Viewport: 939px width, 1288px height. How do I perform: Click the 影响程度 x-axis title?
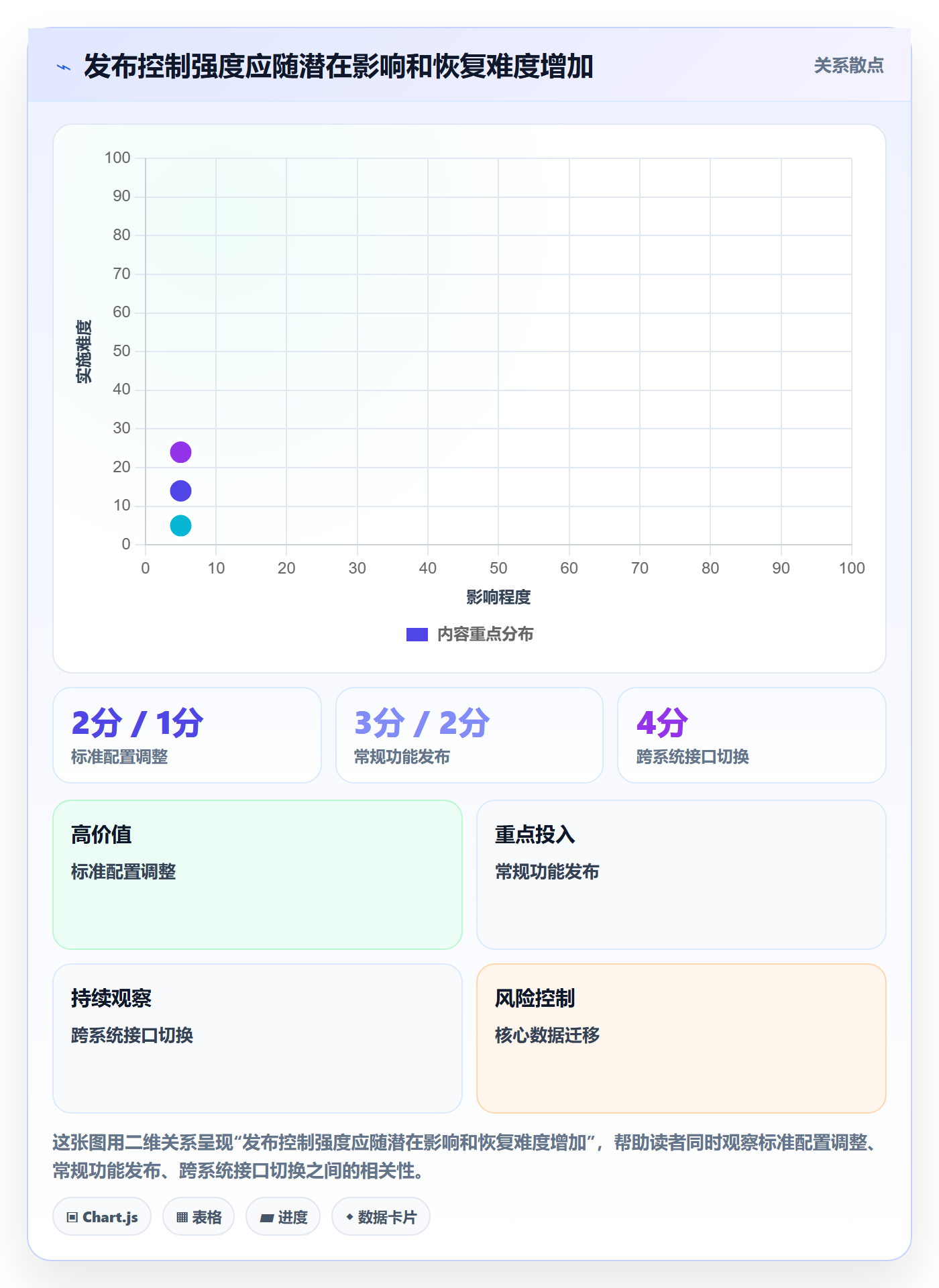(498, 597)
